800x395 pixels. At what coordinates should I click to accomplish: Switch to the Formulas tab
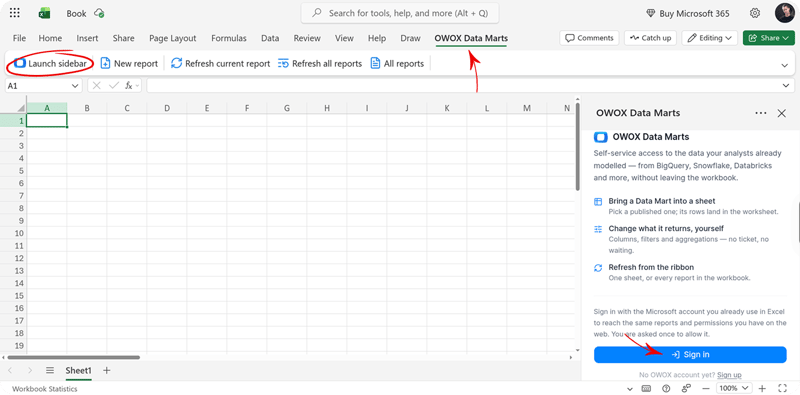point(229,38)
